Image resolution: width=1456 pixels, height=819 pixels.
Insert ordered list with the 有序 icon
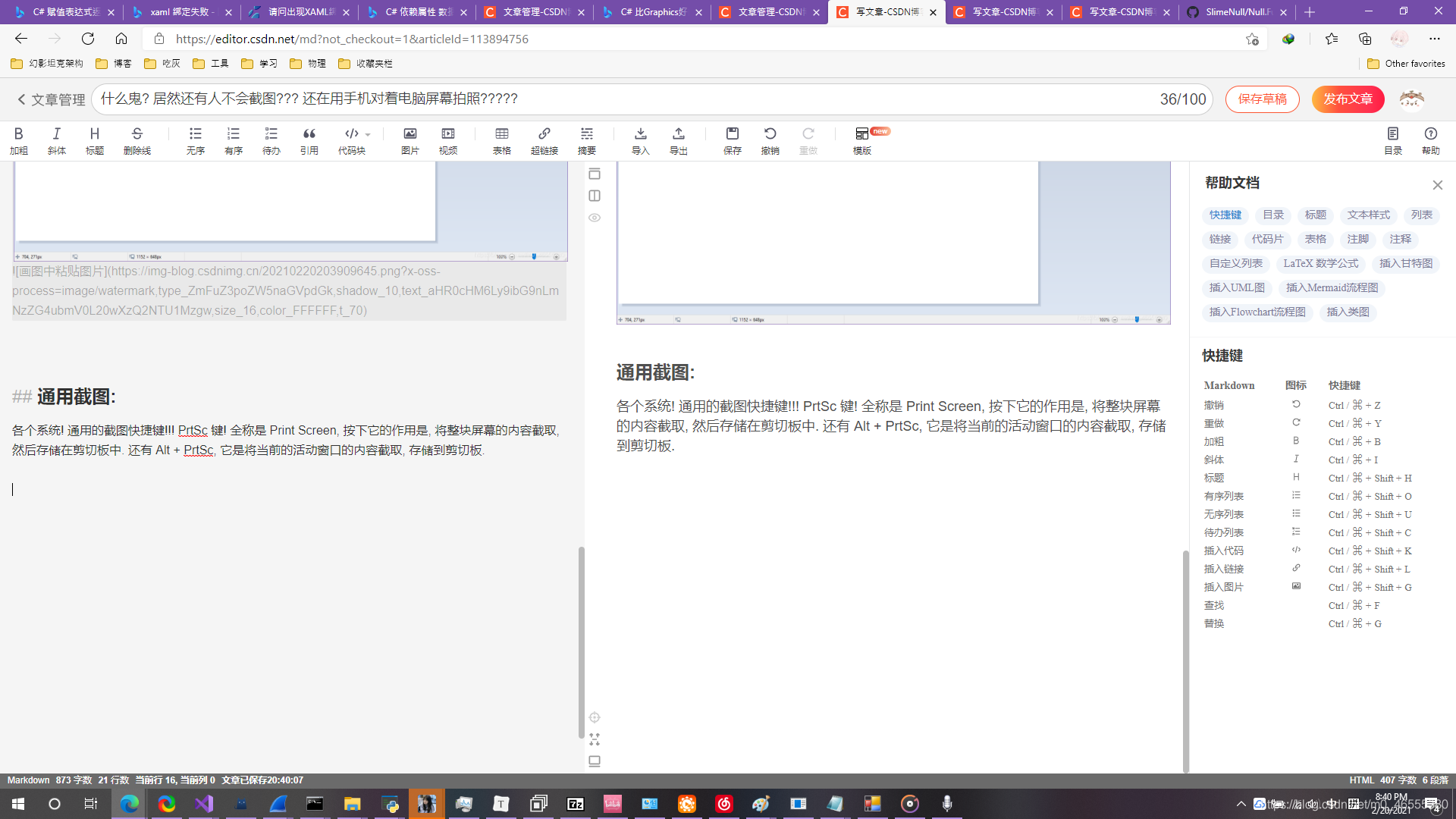pyautogui.click(x=234, y=141)
